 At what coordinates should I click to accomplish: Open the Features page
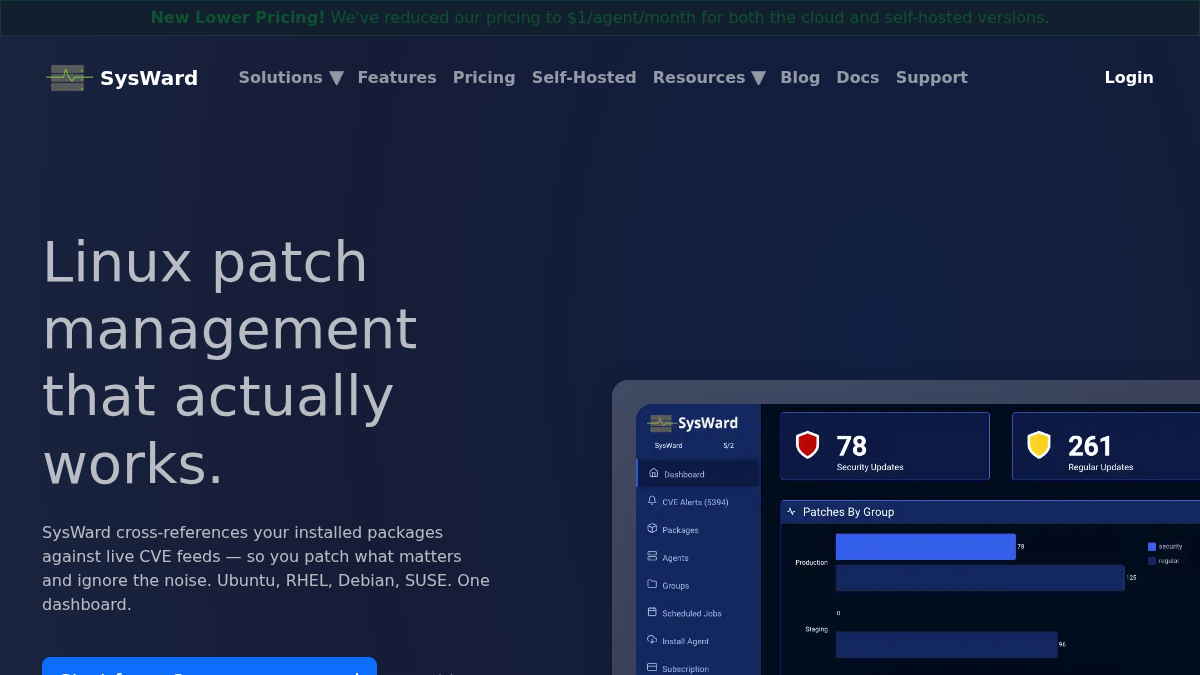tap(397, 77)
